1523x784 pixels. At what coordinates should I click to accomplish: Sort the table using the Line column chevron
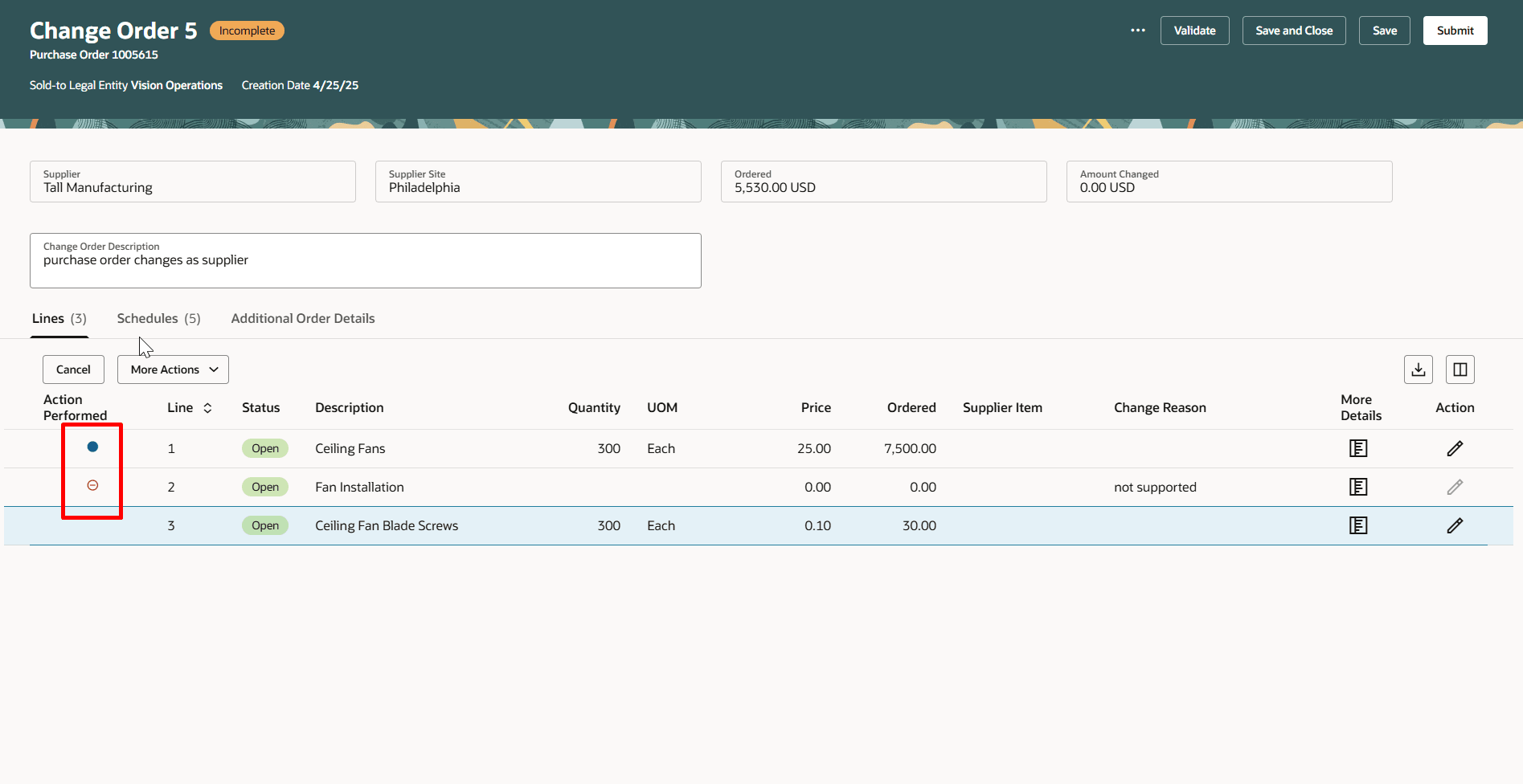[x=207, y=407]
